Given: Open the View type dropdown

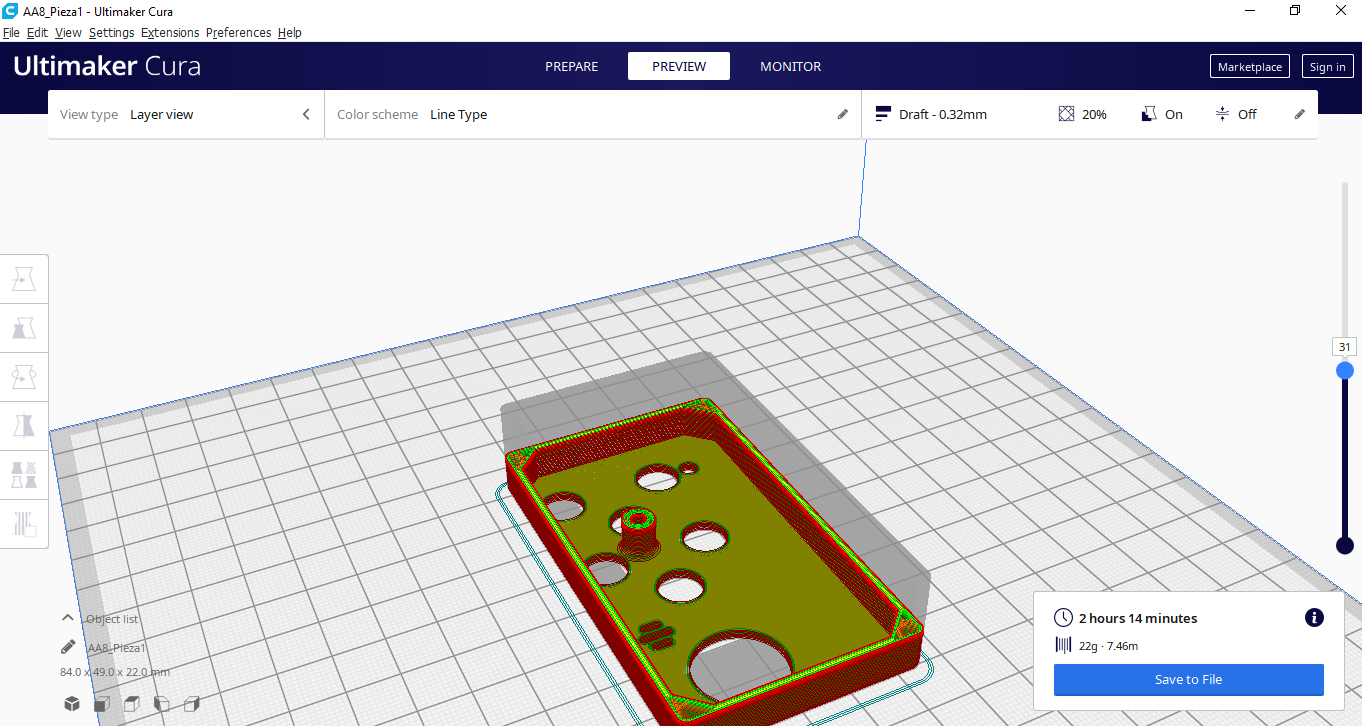Looking at the screenshot, I should click(x=186, y=114).
